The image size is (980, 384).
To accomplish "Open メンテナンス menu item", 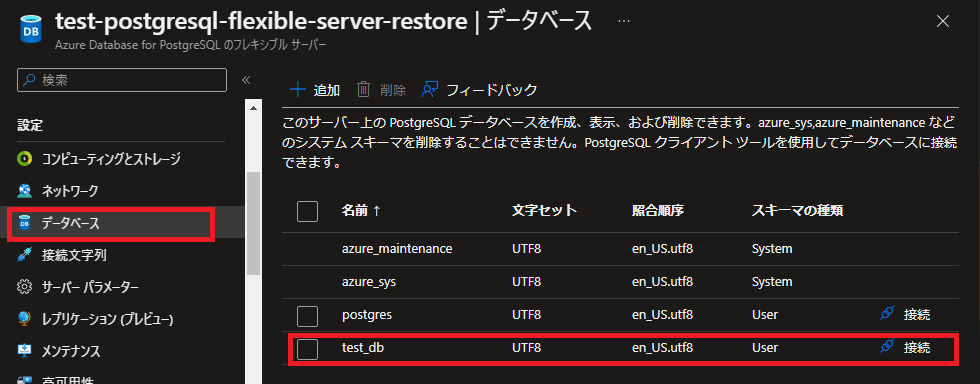I will (71, 351).
